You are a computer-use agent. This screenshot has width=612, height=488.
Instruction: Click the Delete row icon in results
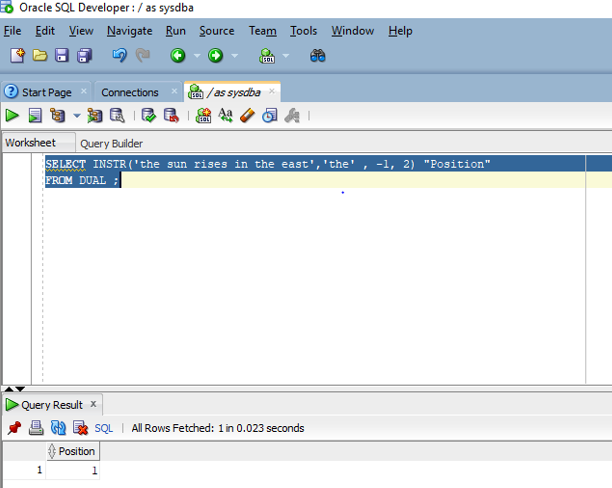click(x=80, y=428)
